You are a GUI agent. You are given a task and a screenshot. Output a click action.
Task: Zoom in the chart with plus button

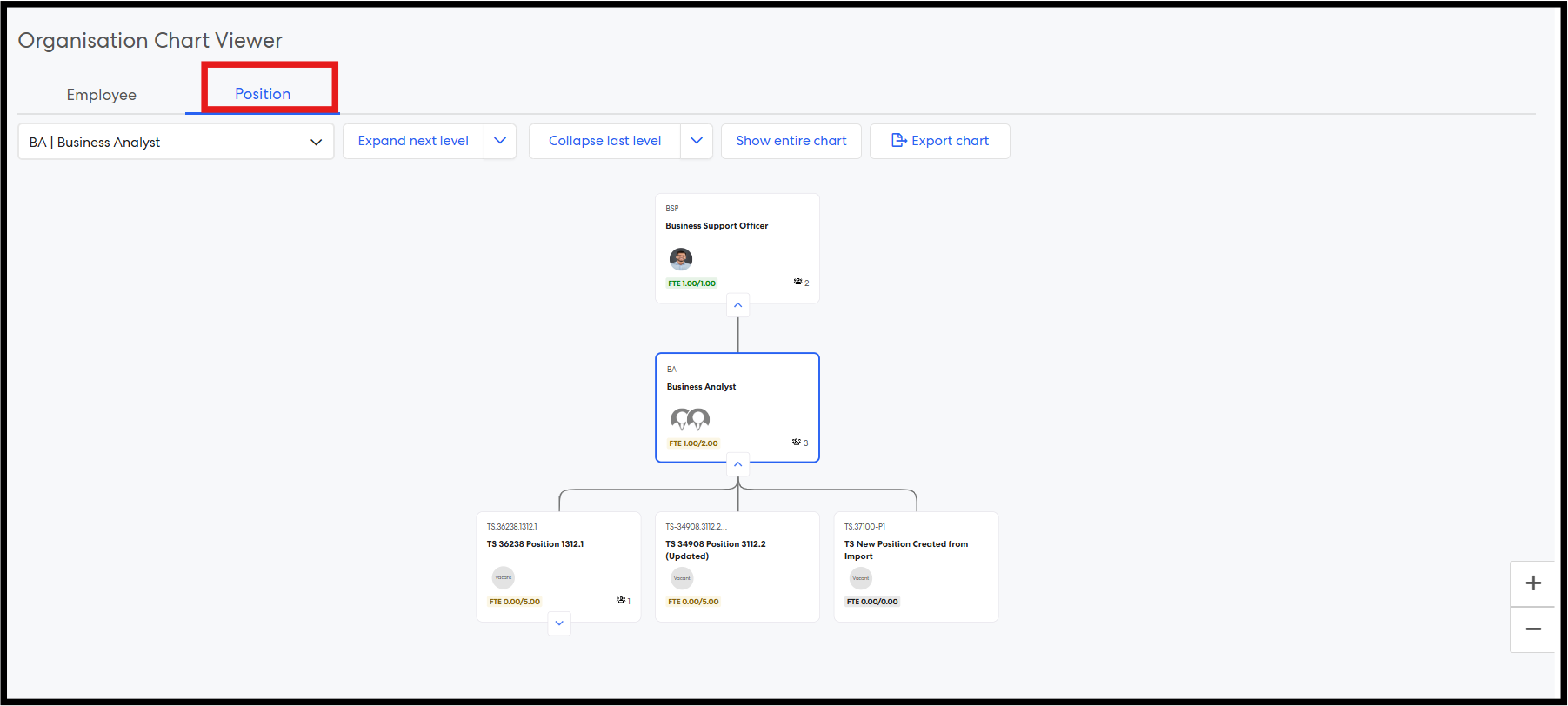click(1532, 583)
